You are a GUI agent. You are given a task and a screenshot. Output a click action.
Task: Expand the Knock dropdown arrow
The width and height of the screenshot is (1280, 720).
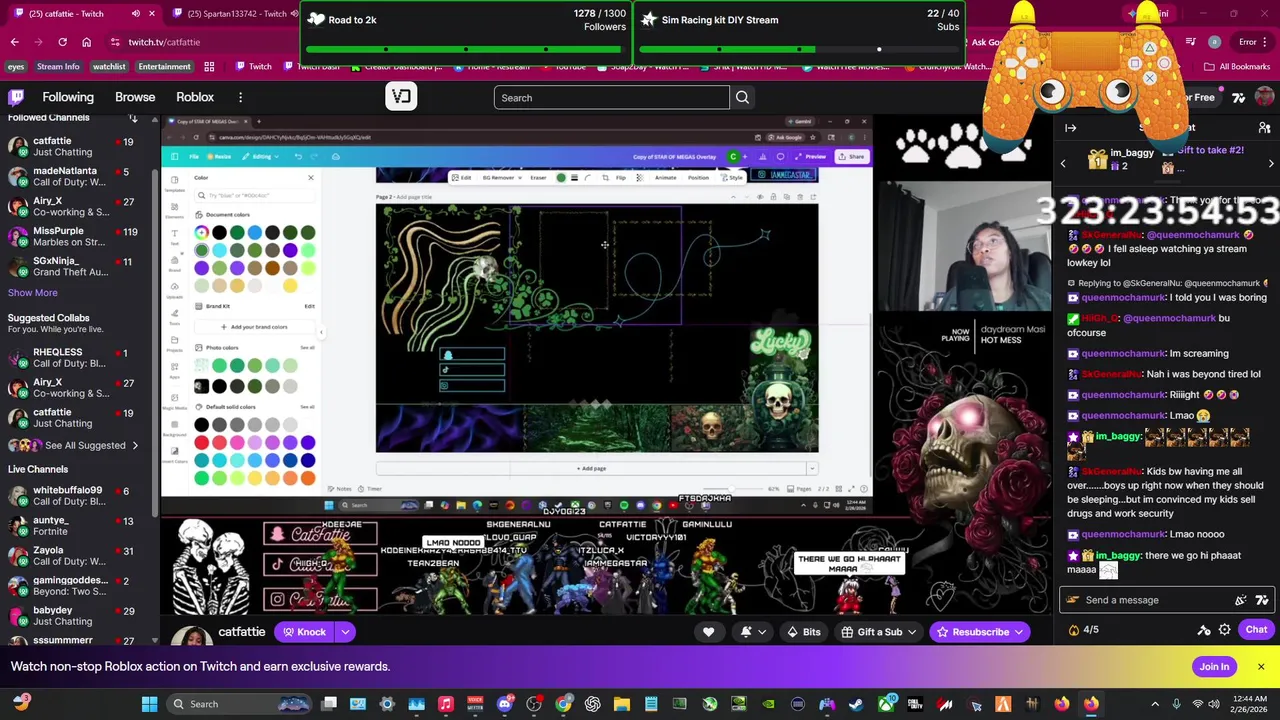point(345,632)
